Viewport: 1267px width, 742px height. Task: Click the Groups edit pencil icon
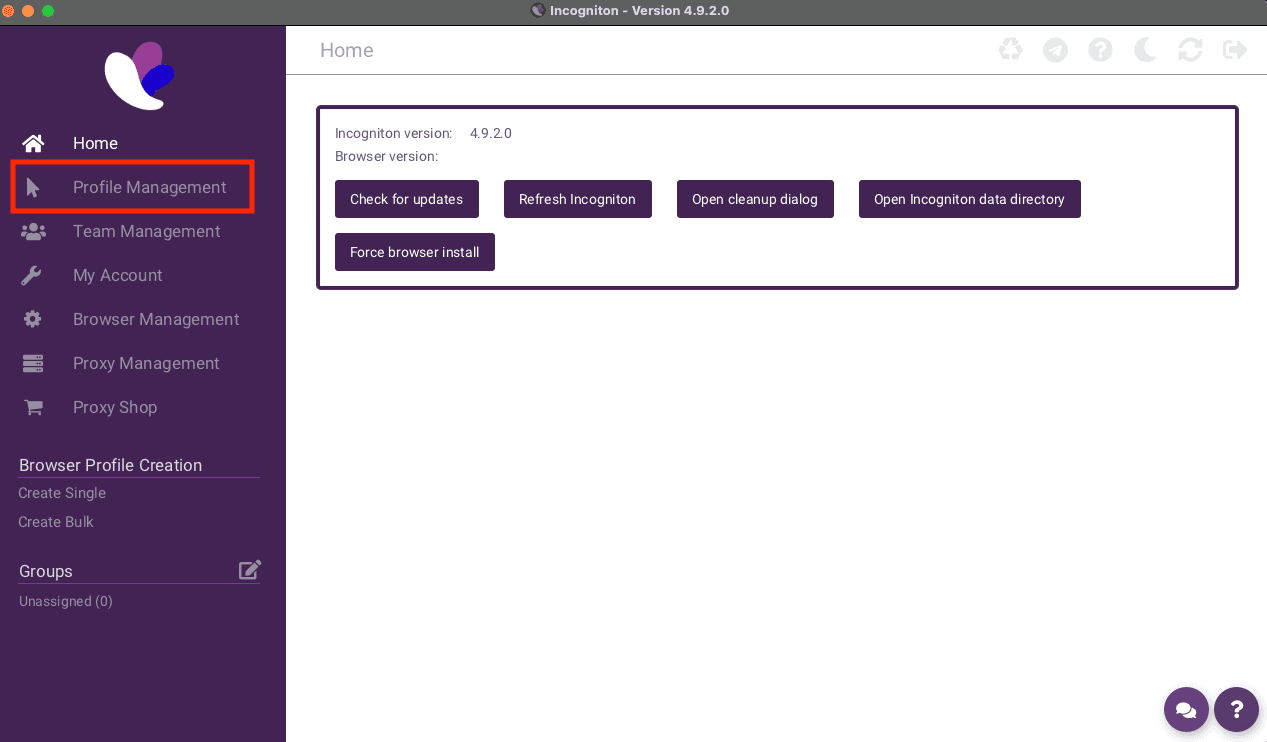coord(249,569)
